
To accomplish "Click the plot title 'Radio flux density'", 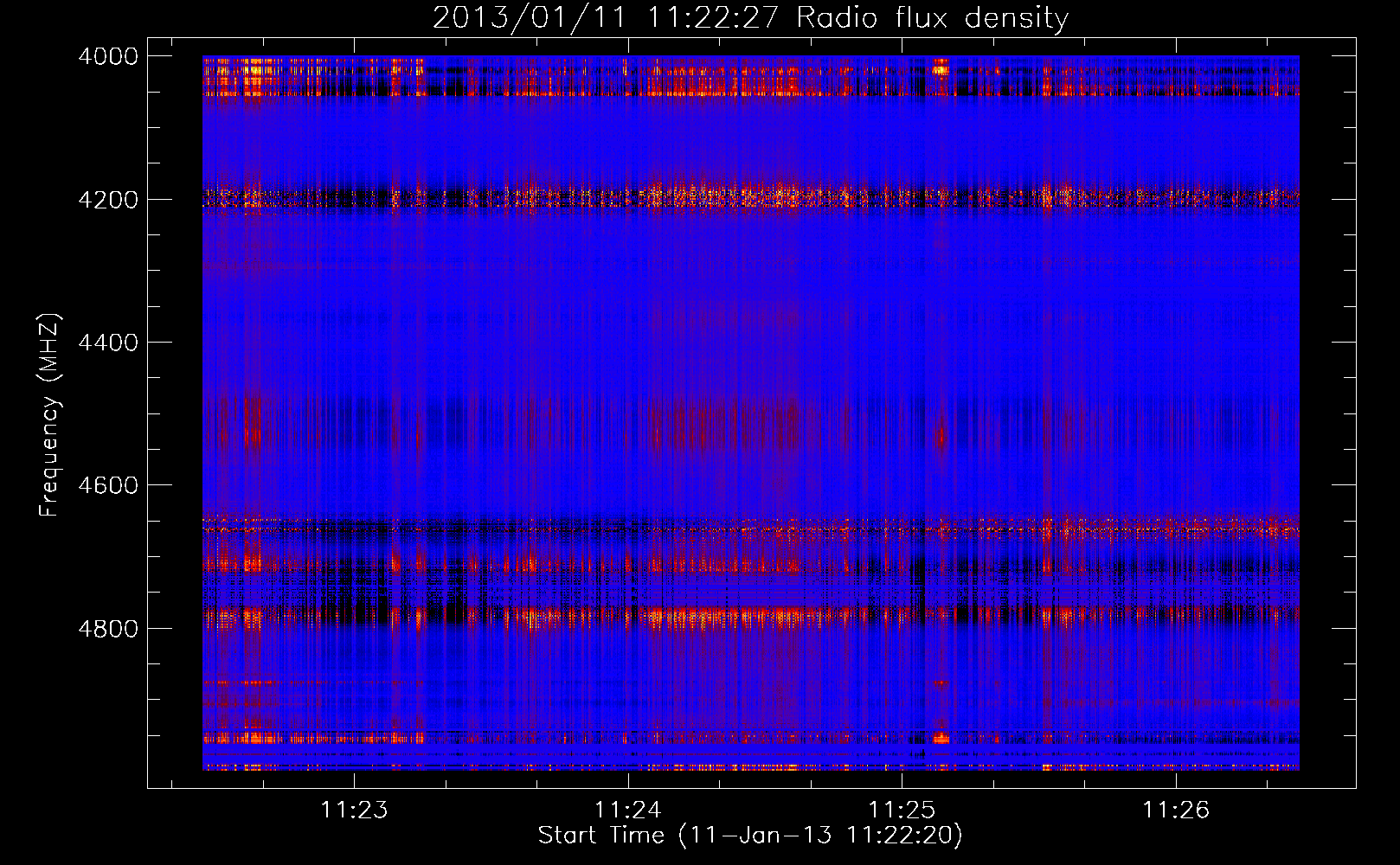I will point(932,17).
